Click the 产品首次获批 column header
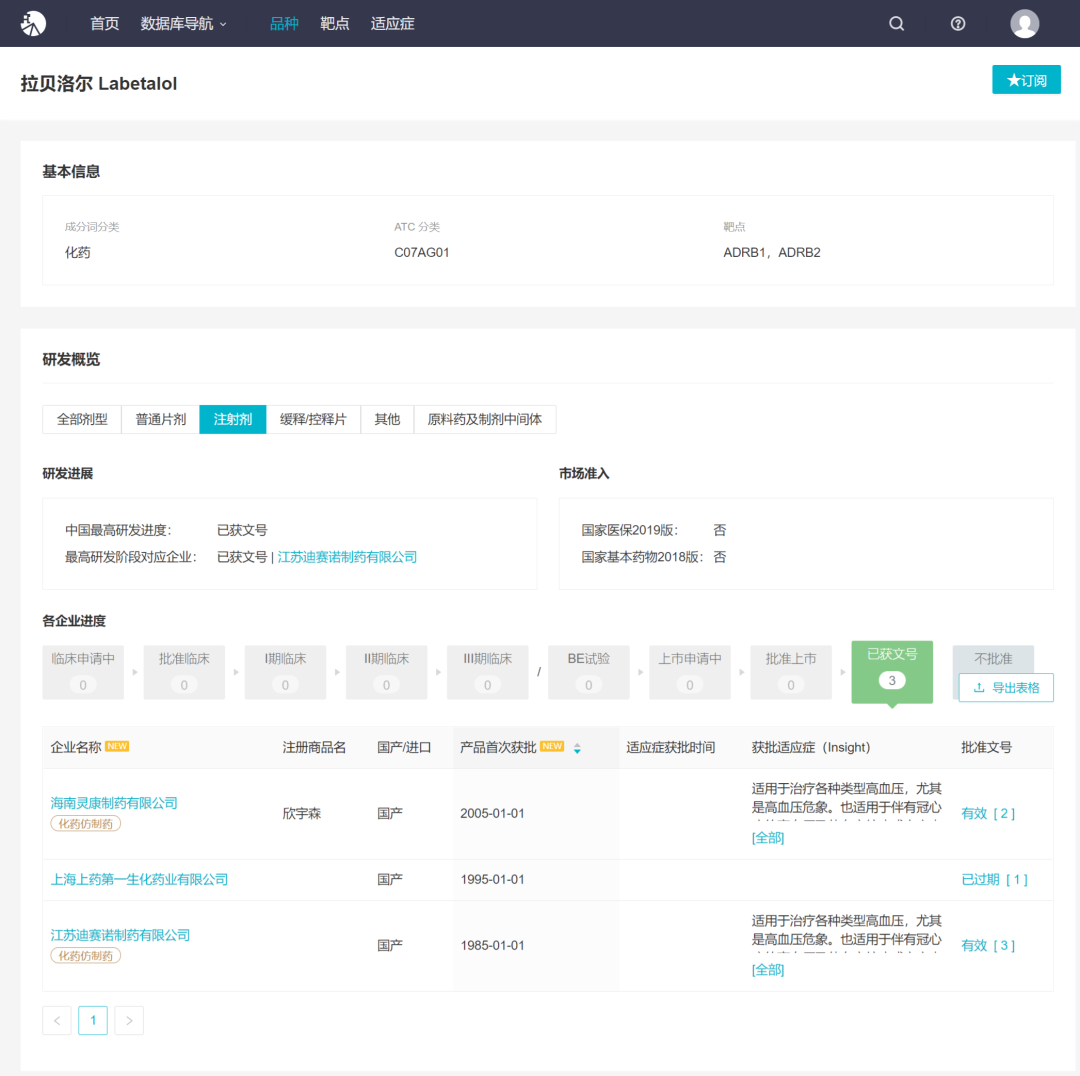Image resolution: width=1080 pixels, height=1076 pixels. coord(498,747)
